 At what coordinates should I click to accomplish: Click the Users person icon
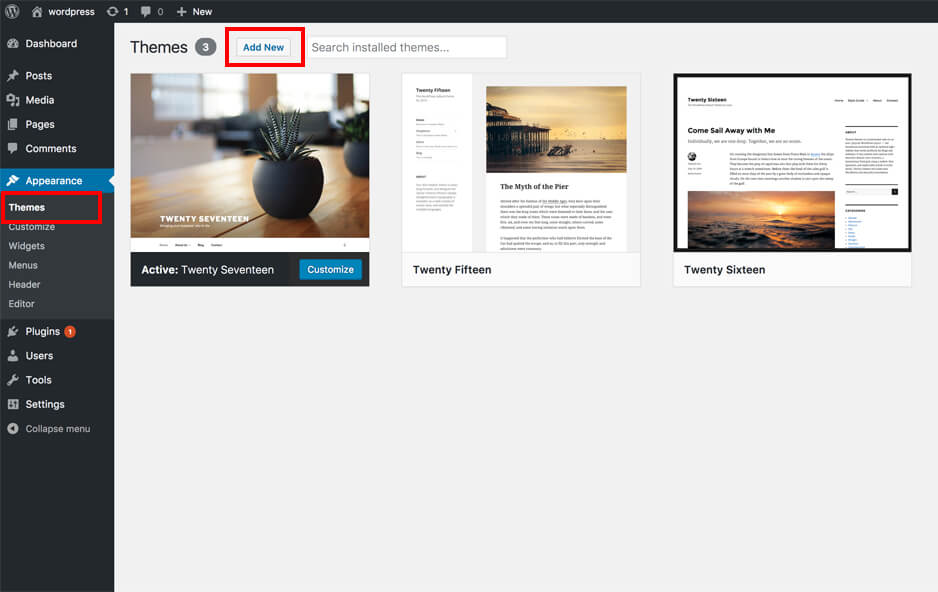13,356
